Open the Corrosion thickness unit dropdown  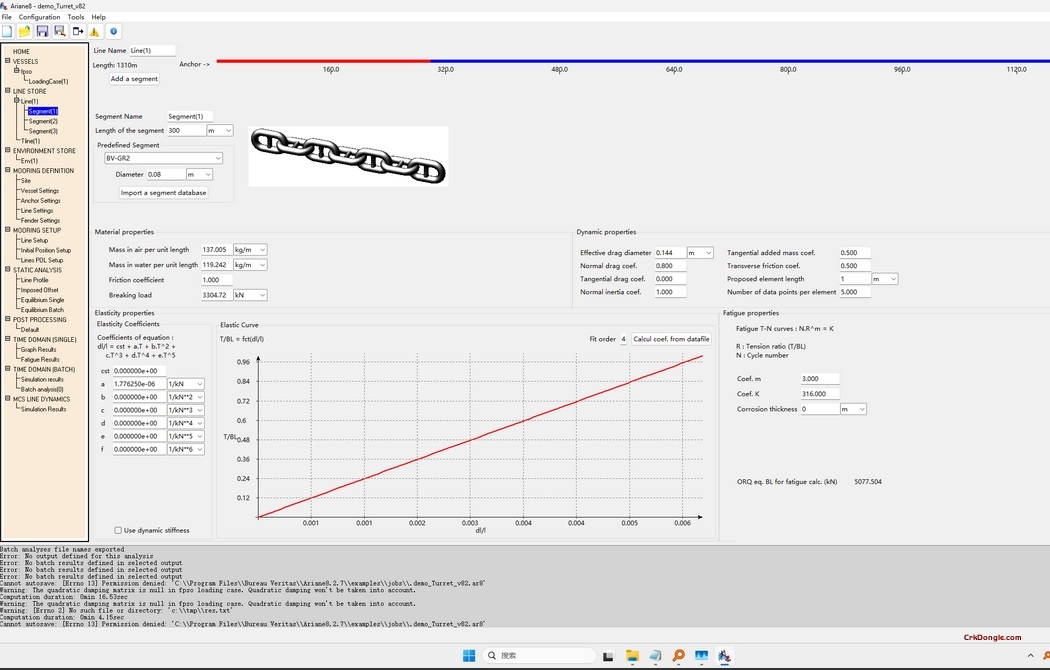tap(862, 409)
